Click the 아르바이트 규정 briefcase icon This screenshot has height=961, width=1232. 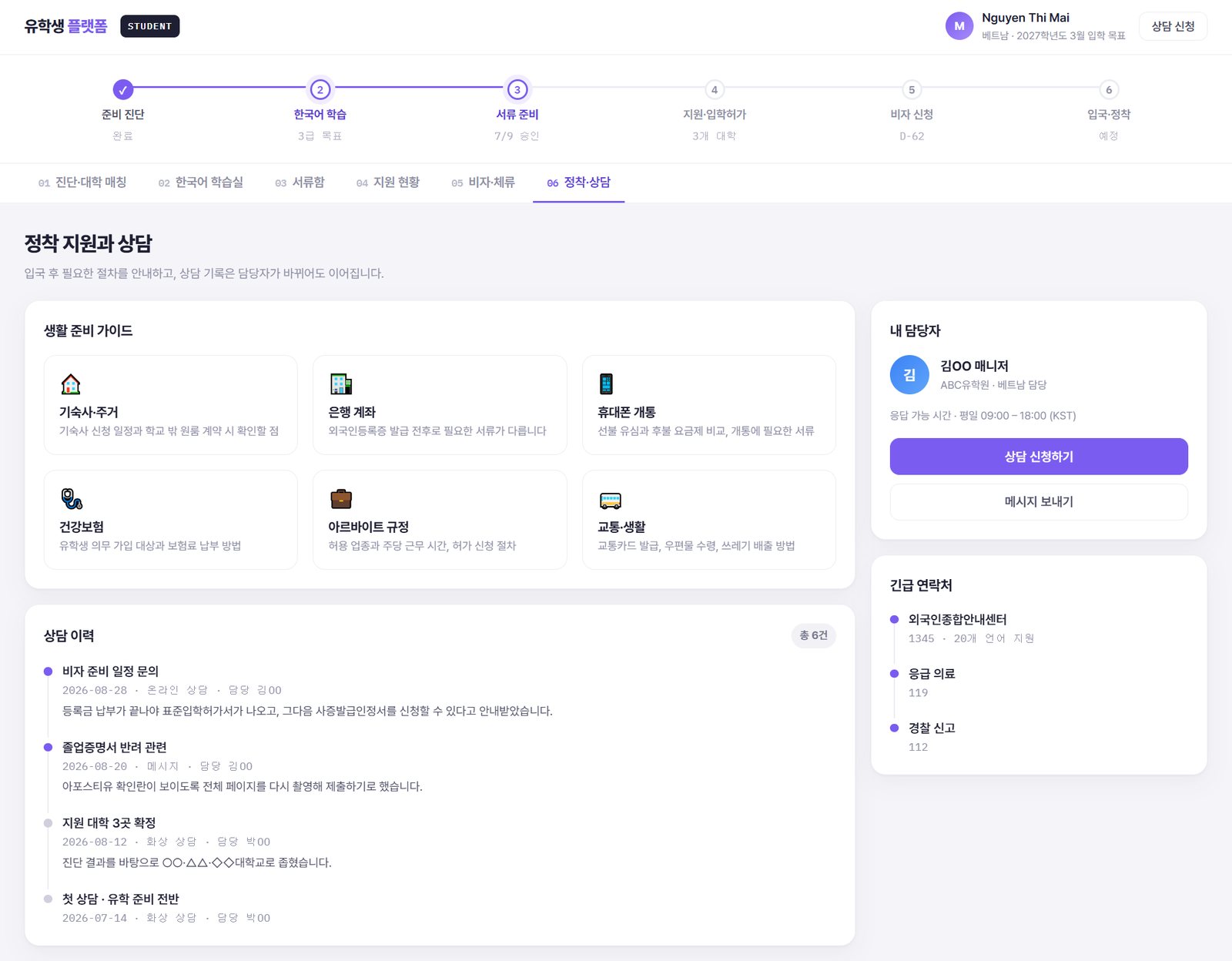(x=340, y=498)
